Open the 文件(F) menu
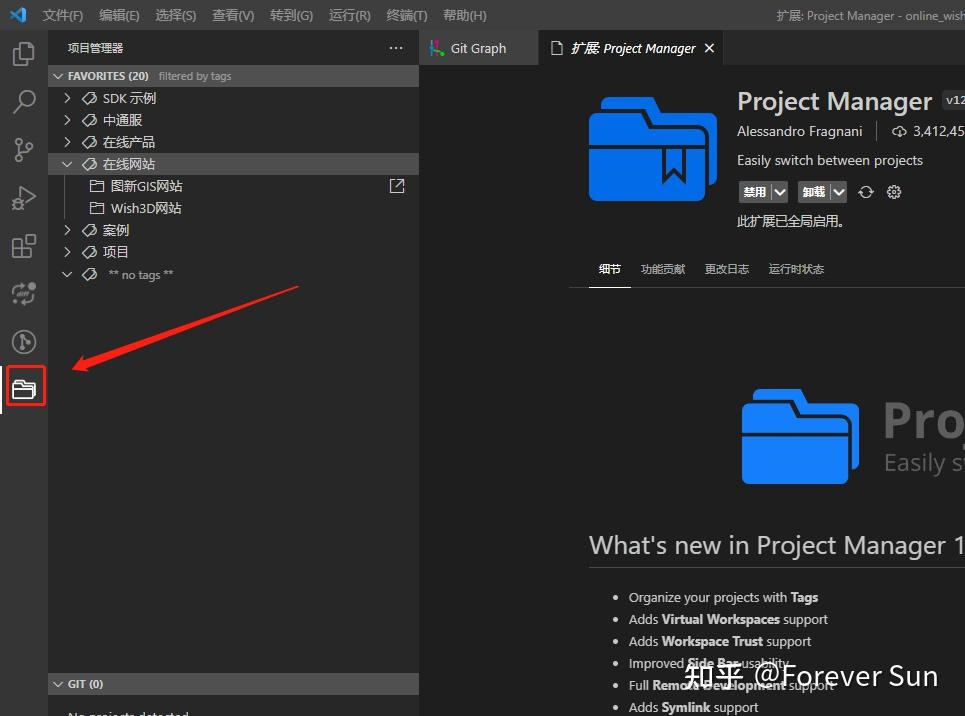This screenshot has height=716, width=965. [63, 15]
